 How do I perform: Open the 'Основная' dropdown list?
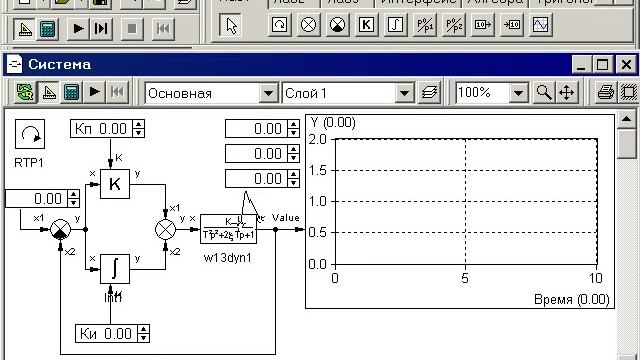(268, 93)
